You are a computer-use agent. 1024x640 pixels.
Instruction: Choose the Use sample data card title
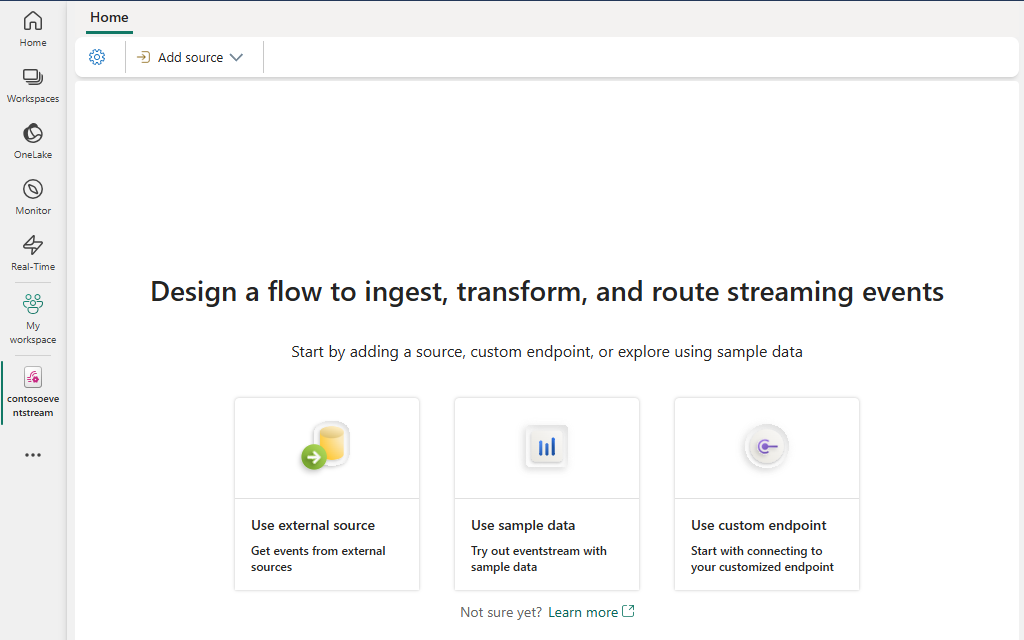(x=523, y=525)
